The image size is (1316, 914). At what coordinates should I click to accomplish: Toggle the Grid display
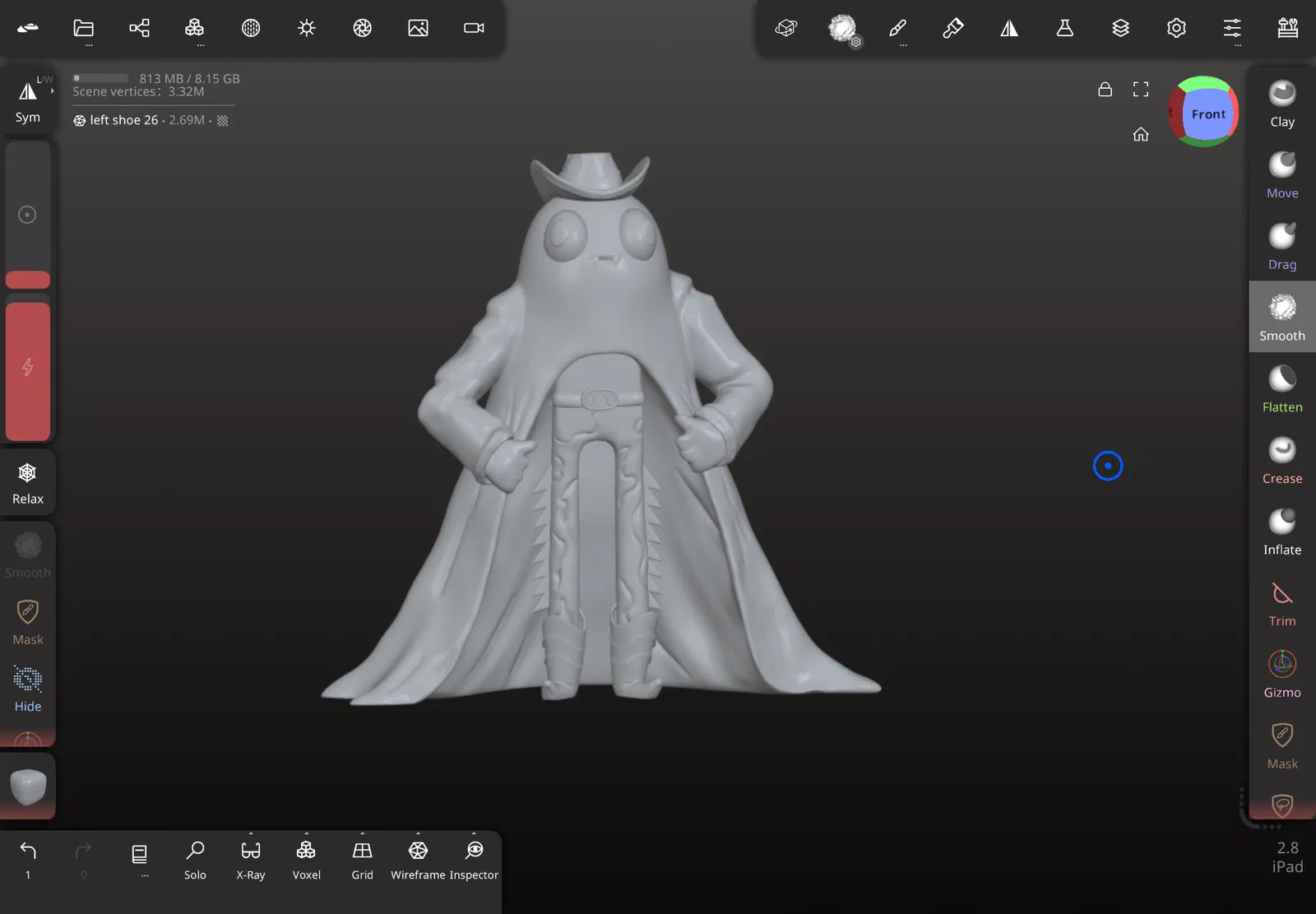tap(363, 859)
